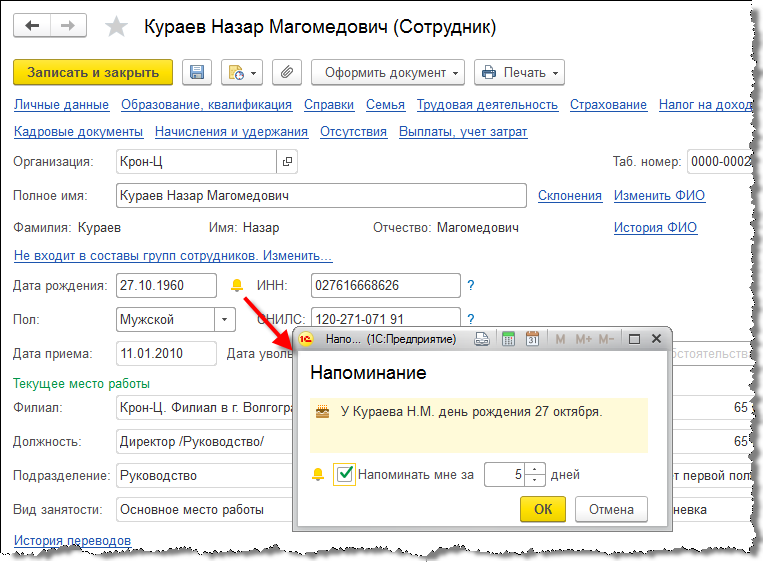Go forward with the right arrow button

pos(68,26)
